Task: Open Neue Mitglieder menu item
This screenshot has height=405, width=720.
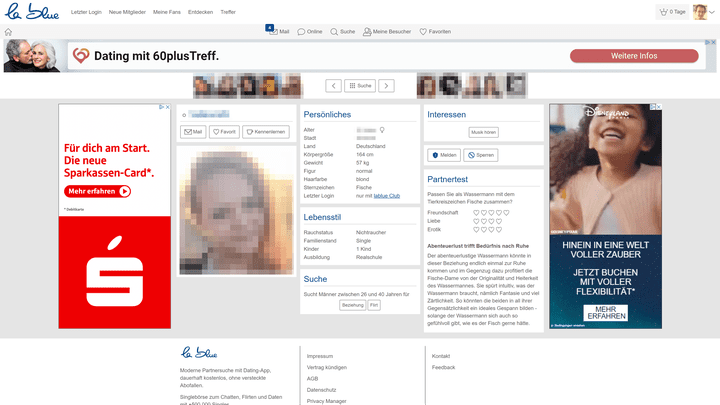Action: coord(127,12)
